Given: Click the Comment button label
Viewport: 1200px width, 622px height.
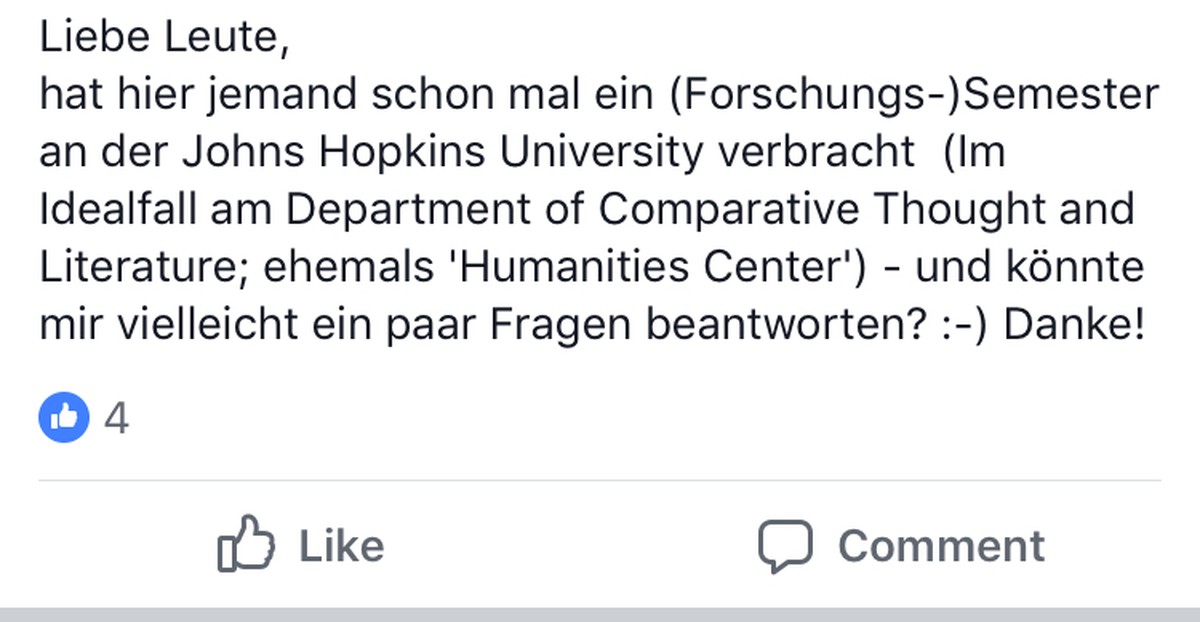Looking at the screenshot, I should pos(941,546).
